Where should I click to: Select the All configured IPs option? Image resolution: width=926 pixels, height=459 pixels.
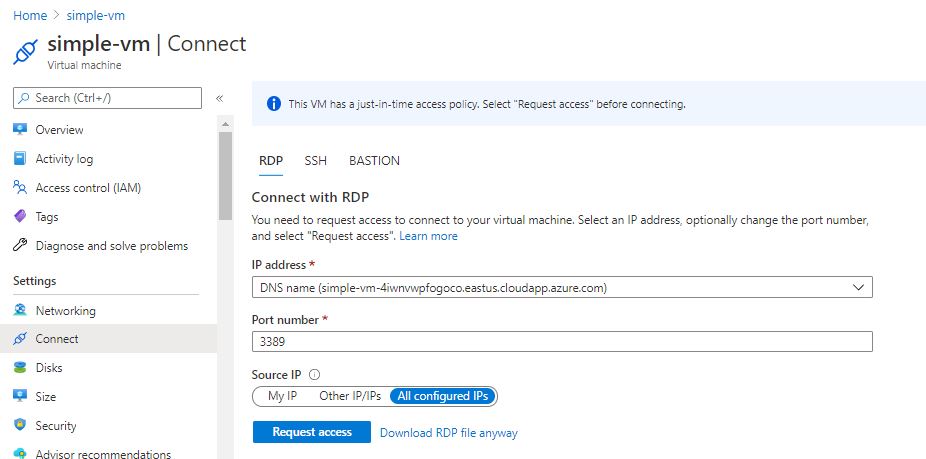pyautogui.click(x=443, y=396)
